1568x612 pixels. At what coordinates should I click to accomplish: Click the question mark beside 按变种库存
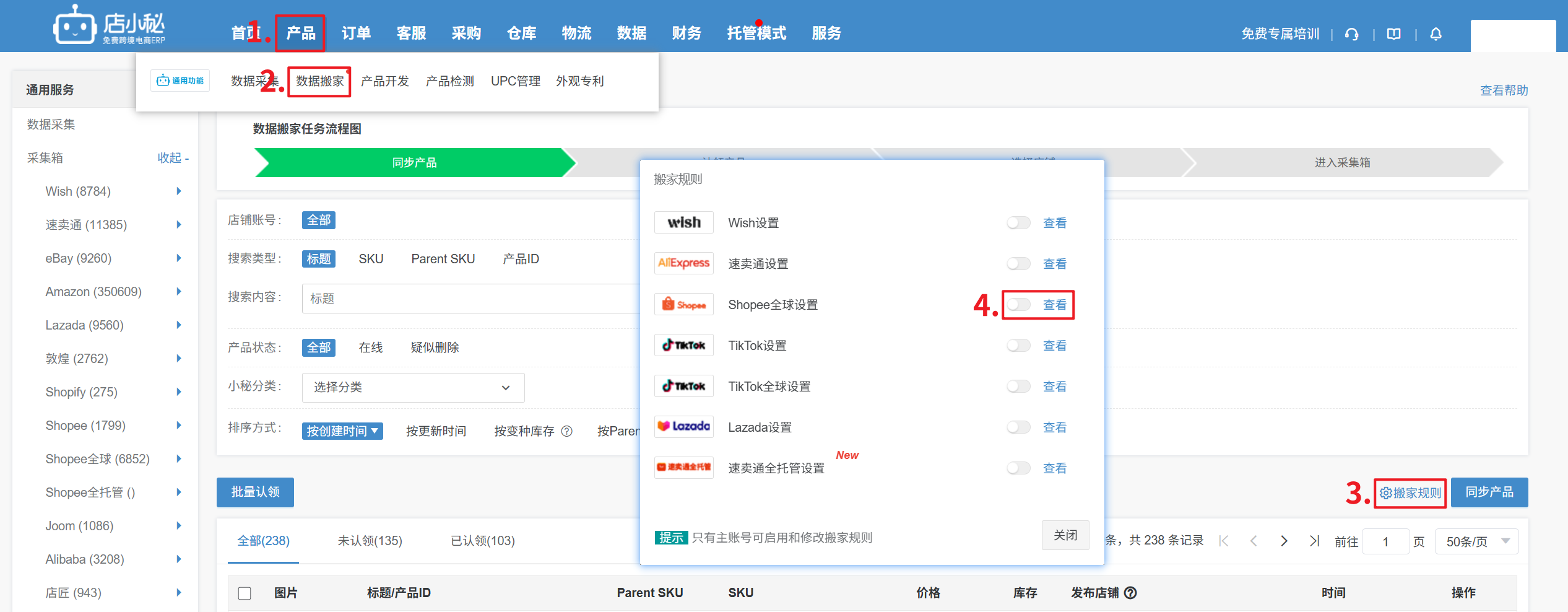coord(566,431)
